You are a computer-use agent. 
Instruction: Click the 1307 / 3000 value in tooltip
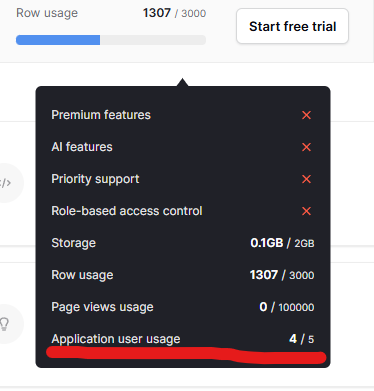coord(282,275)
